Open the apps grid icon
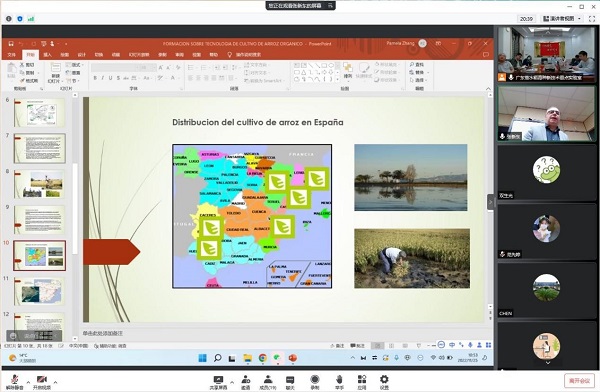The width and height of the screenshot is (600, 392). [362, 382]
